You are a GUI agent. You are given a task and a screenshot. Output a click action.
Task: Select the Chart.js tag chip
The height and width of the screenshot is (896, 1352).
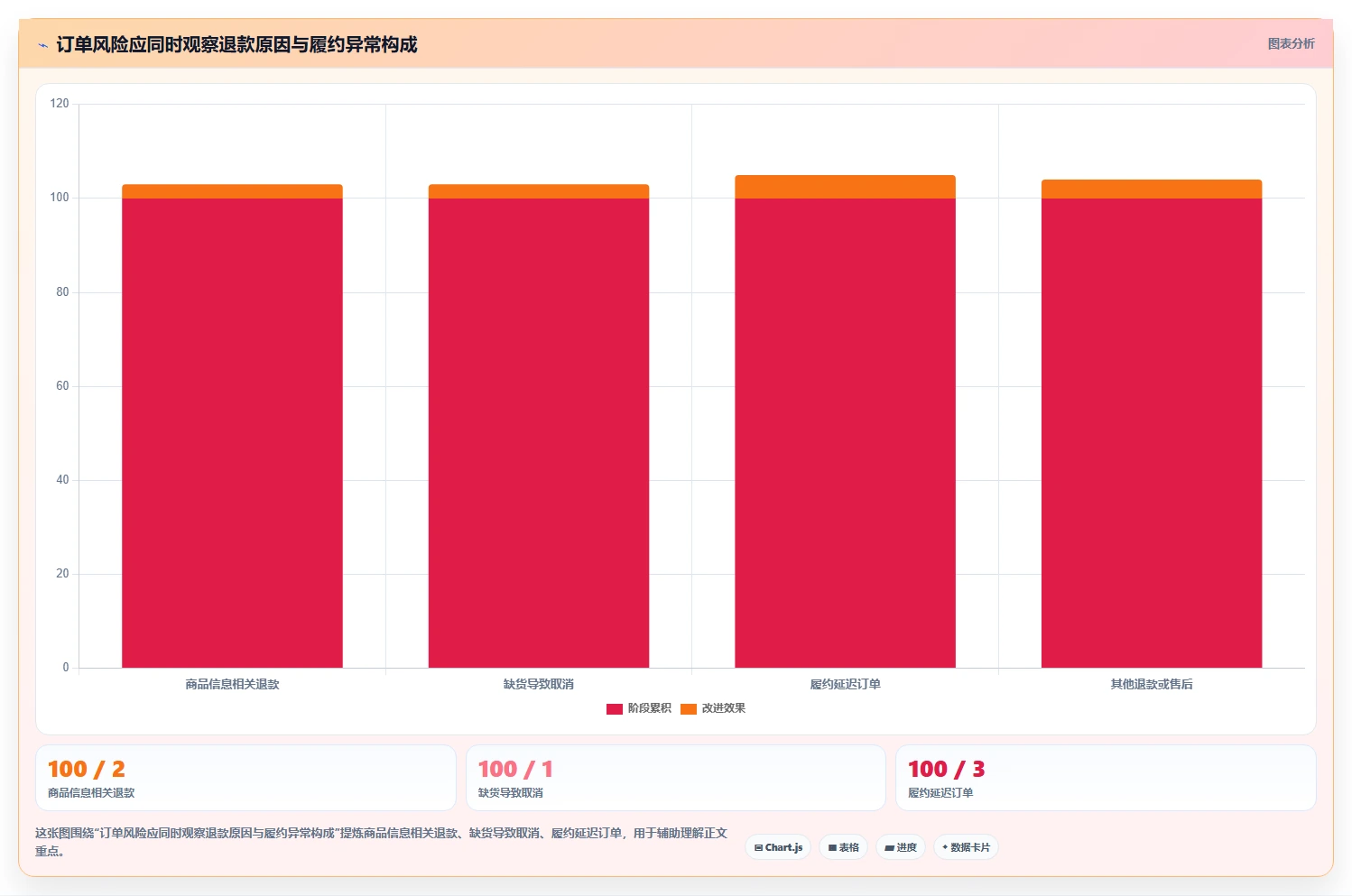click(x=778, y=847)
